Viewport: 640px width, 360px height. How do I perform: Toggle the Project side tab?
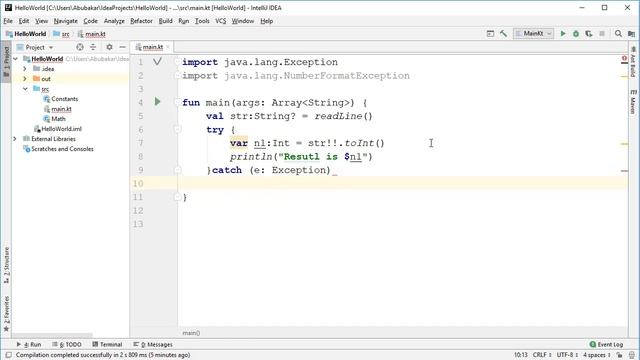coord(6,61)
